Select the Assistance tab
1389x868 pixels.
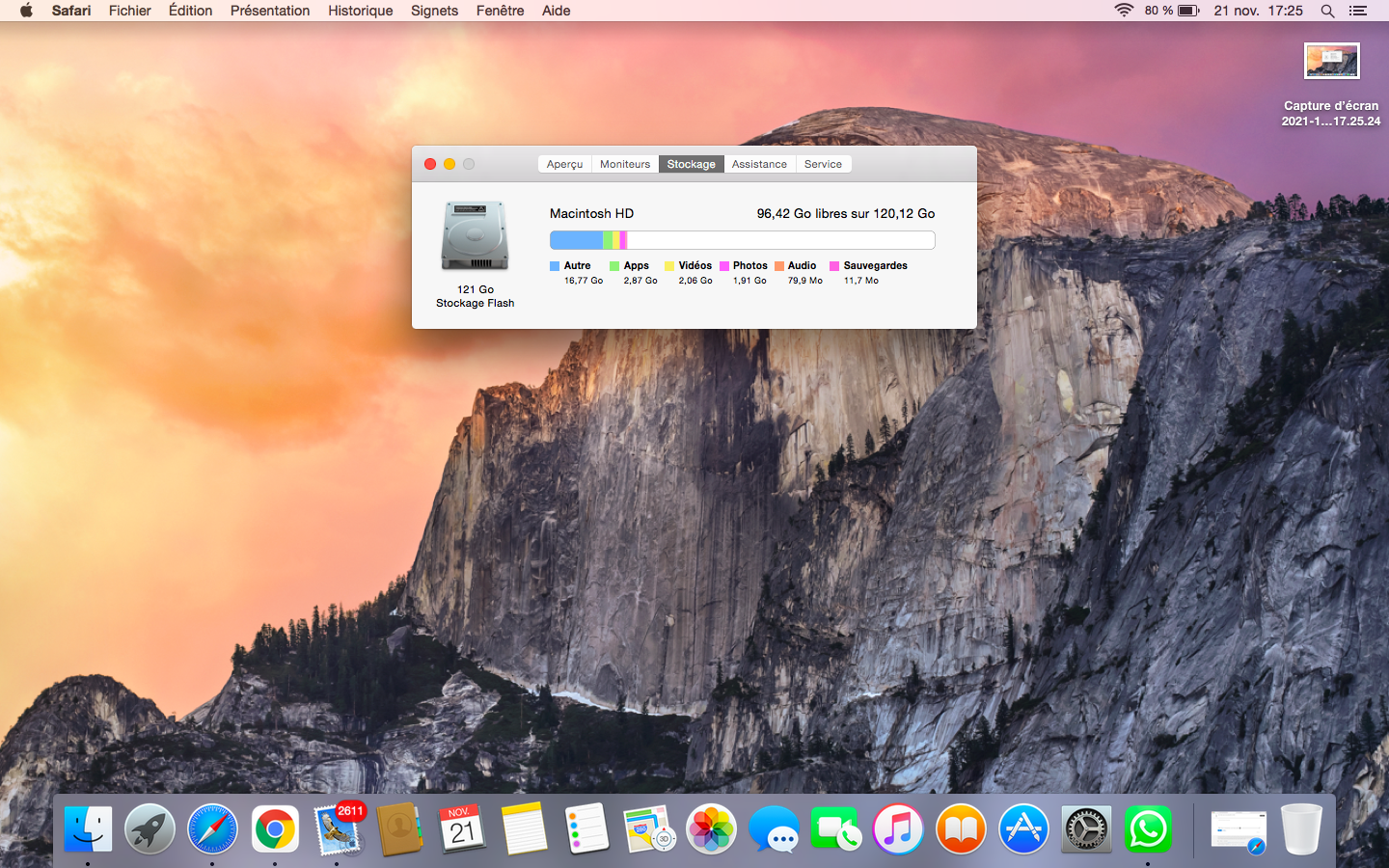[759, 164]
